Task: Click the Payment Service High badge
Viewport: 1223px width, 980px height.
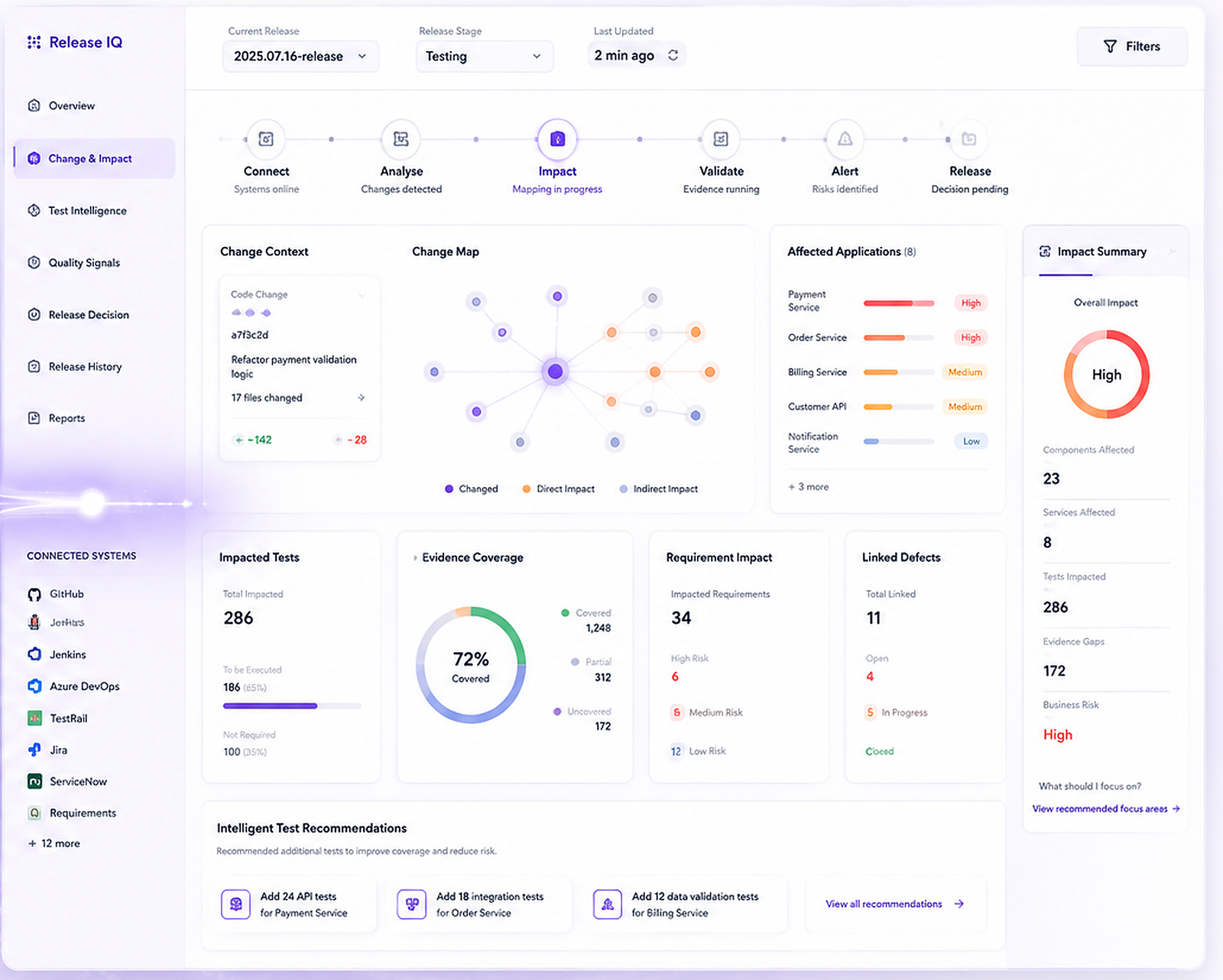Action: [971, 303]
